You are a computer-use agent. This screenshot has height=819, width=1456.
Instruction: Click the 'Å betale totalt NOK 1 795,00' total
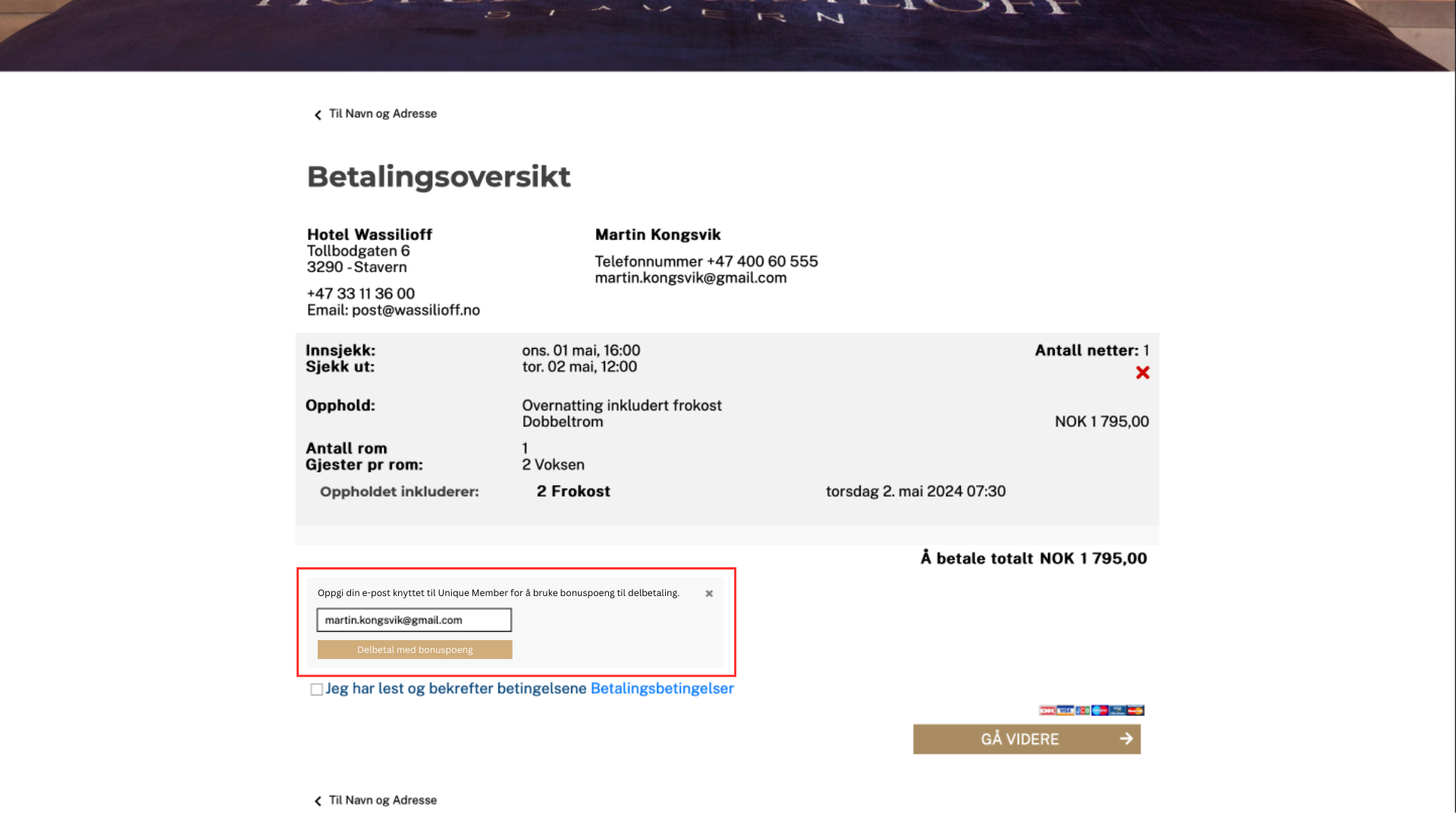pos(1034,559)
